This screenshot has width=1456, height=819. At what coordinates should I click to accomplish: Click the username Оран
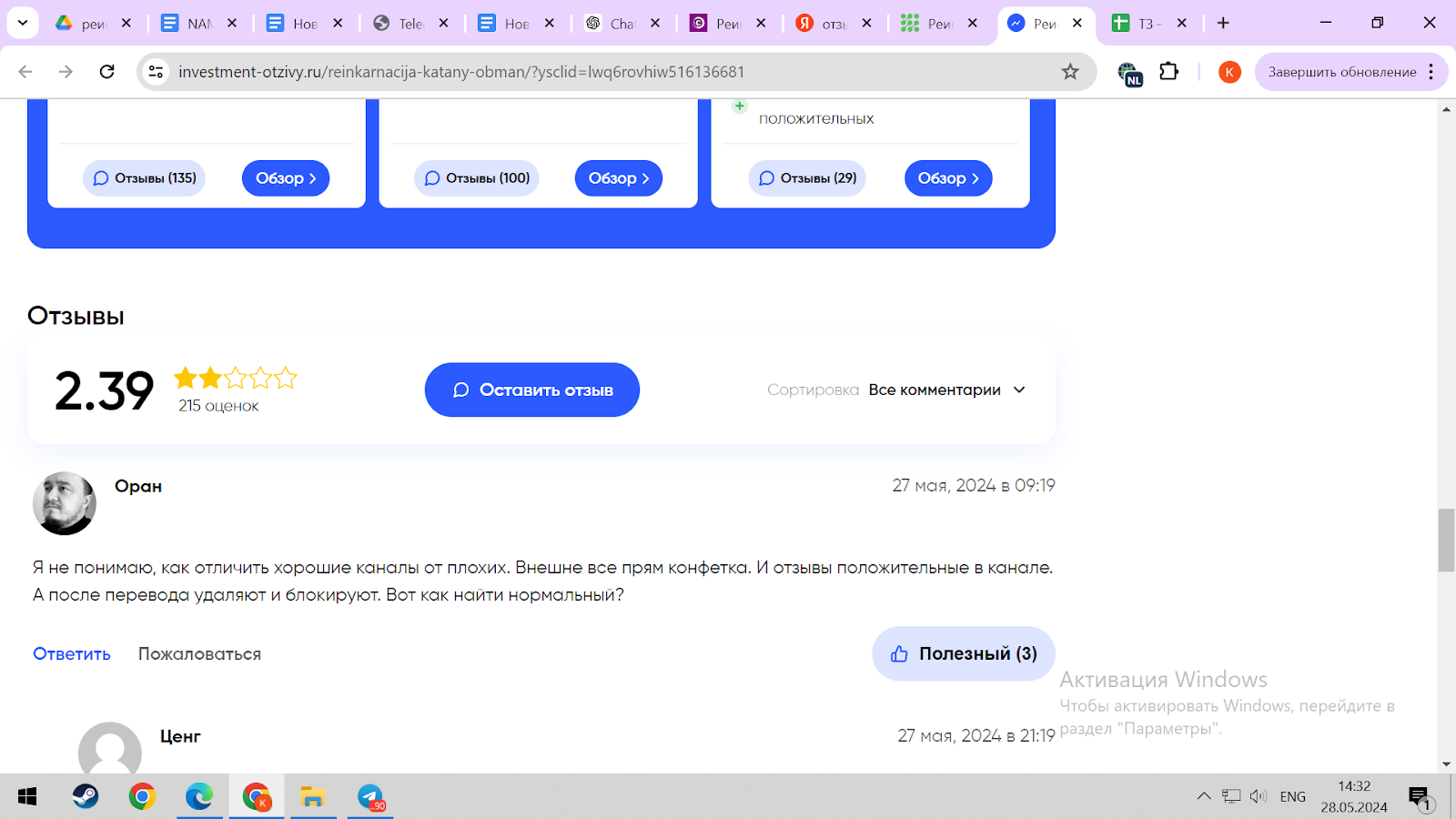click(x=138, y=486)
